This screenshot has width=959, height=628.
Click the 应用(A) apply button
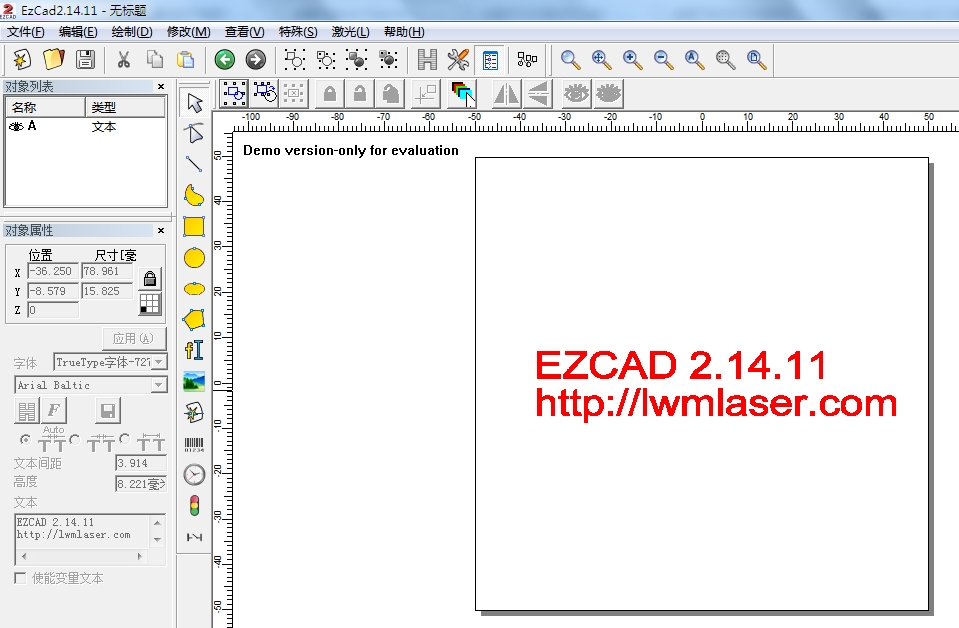pos(133,338)
